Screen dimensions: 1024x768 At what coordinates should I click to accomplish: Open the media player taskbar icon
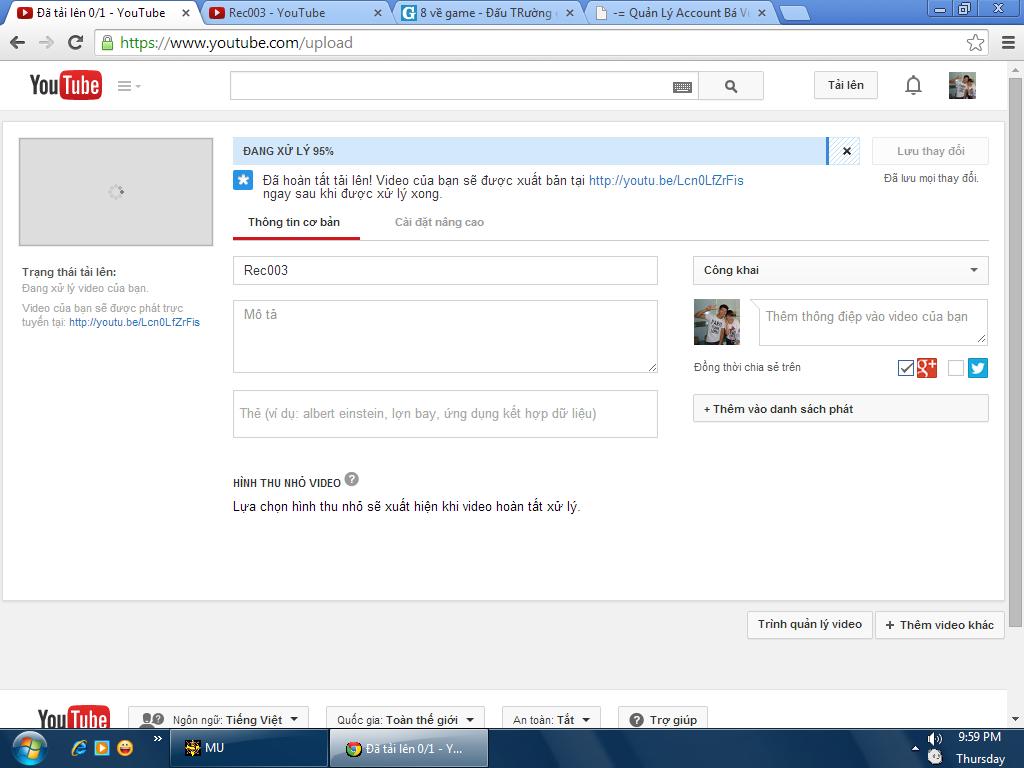click(x=102, y=748)
